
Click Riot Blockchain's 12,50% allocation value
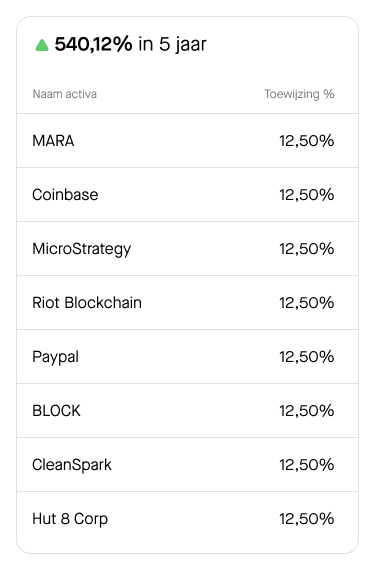306,303
